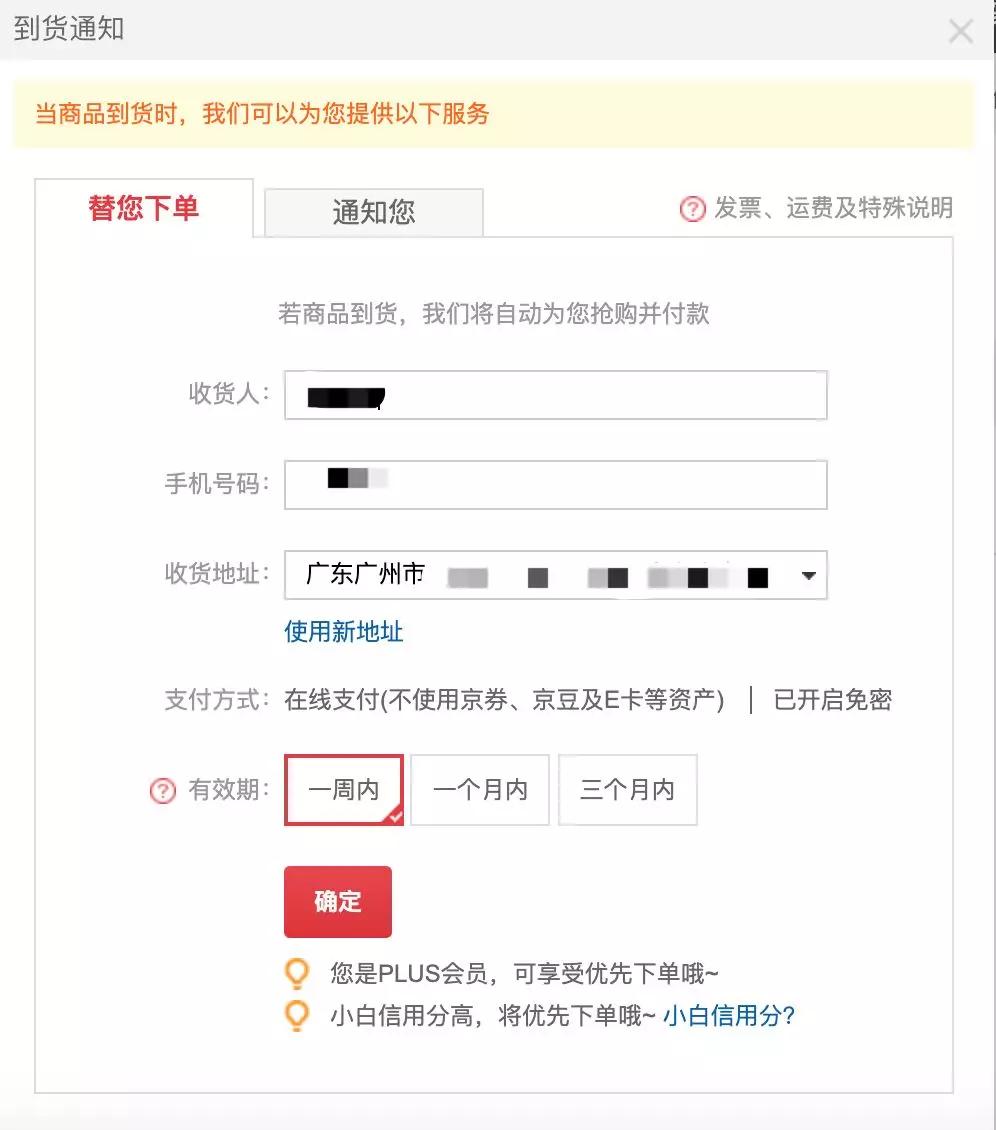
Task: Select the 一个月内 validity period
Action: pyautogui.click(x=479, y=789)
